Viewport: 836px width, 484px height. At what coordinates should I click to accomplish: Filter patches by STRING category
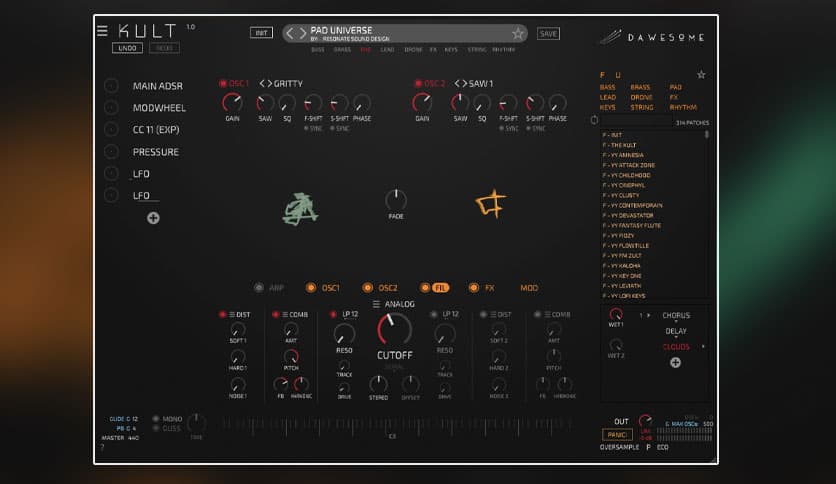(x=641, y=107)
